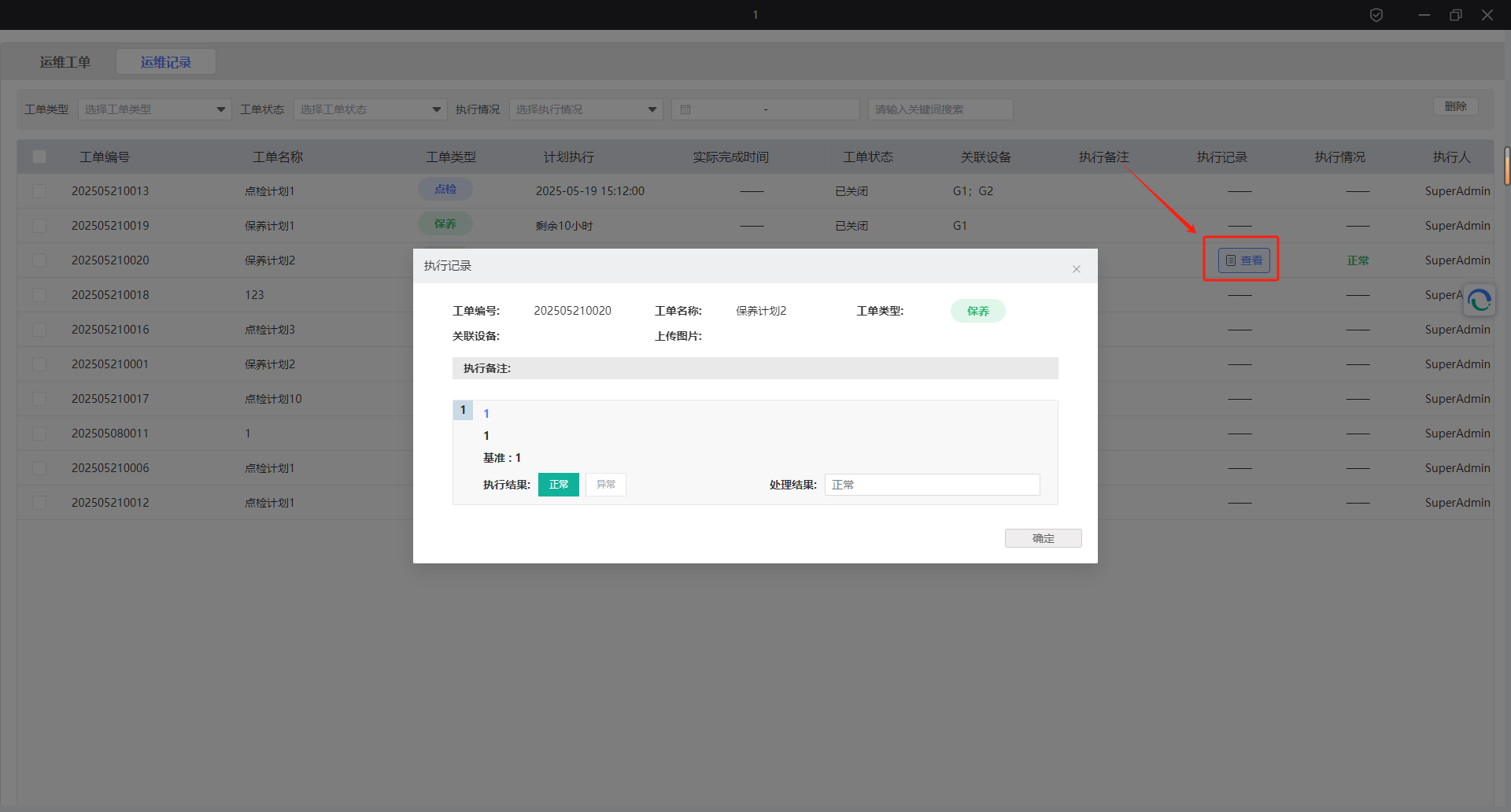Select 异常 as the execution result
Screen dimensions: 1511x812
pos(605,485)
